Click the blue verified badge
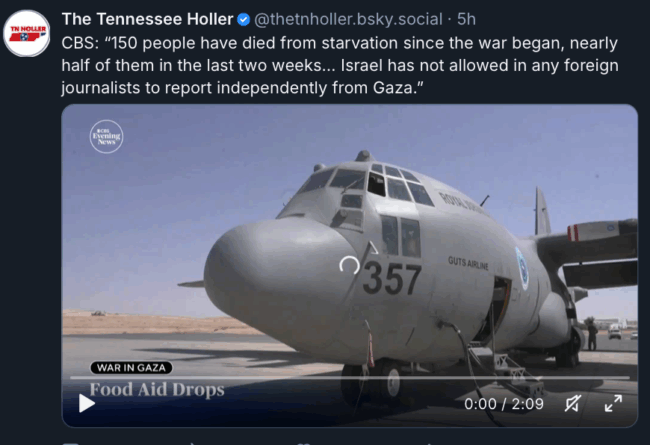The image size is (650, 445). click(x=243, y=19)
